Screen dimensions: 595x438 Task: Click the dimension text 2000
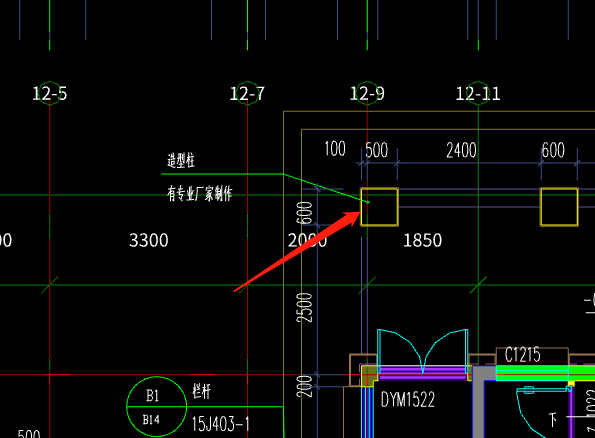pyautogui.click(x=307, y=240)
